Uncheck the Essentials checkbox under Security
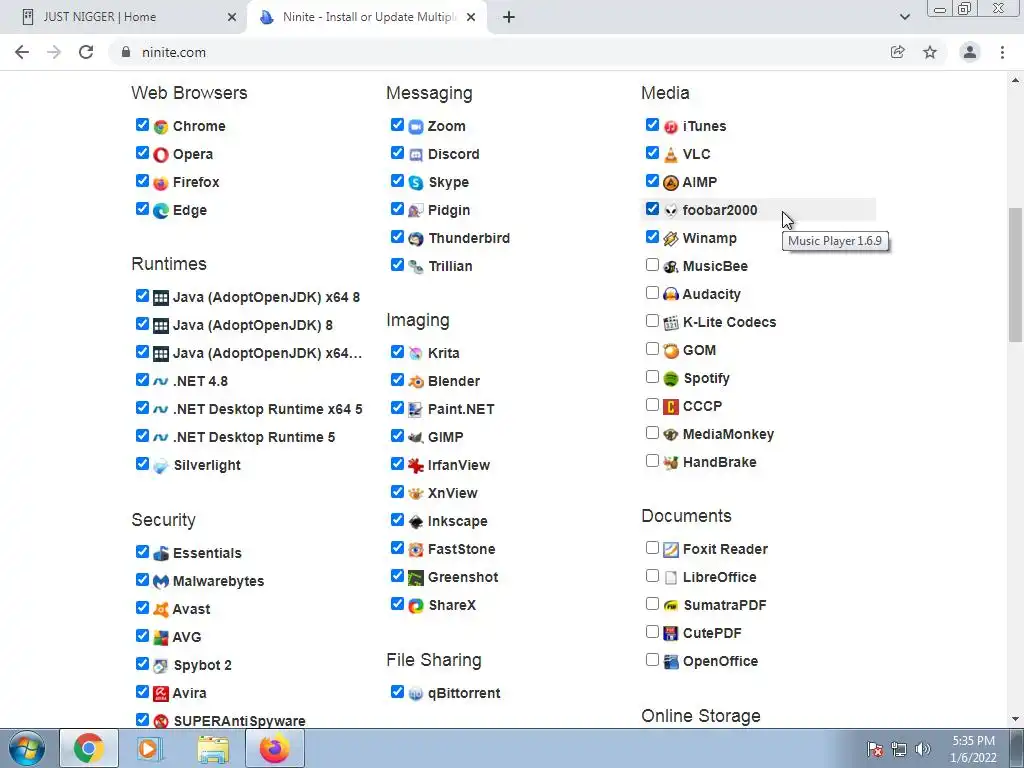 (x=142, y=551)
